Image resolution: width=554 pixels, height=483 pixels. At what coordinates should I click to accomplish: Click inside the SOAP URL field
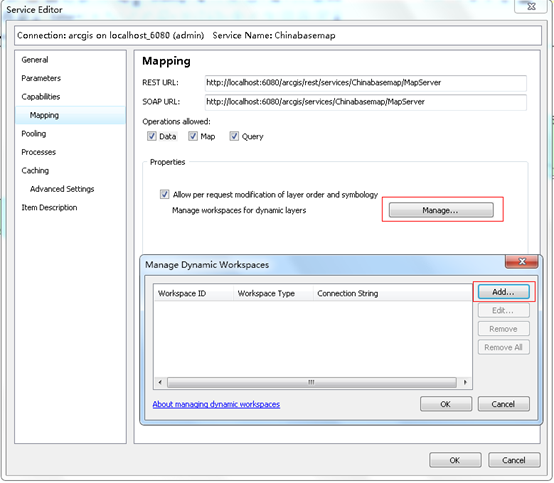tap(365, 102)
